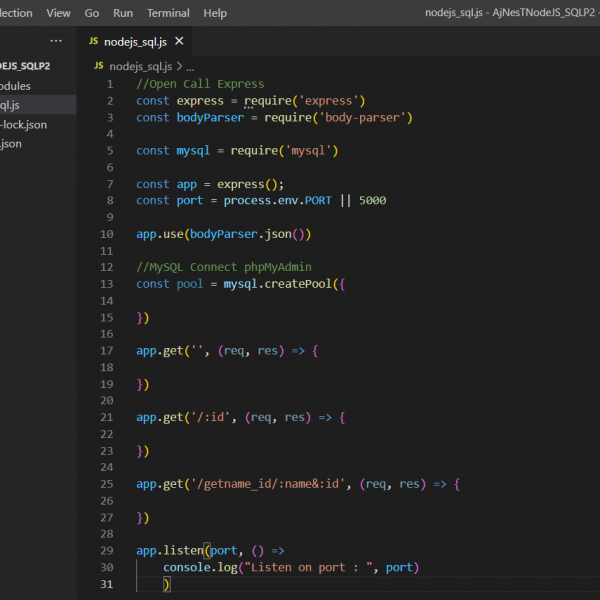600x600 pixels.
Task: Open the Terminal menu
Action: click(168, 13)
